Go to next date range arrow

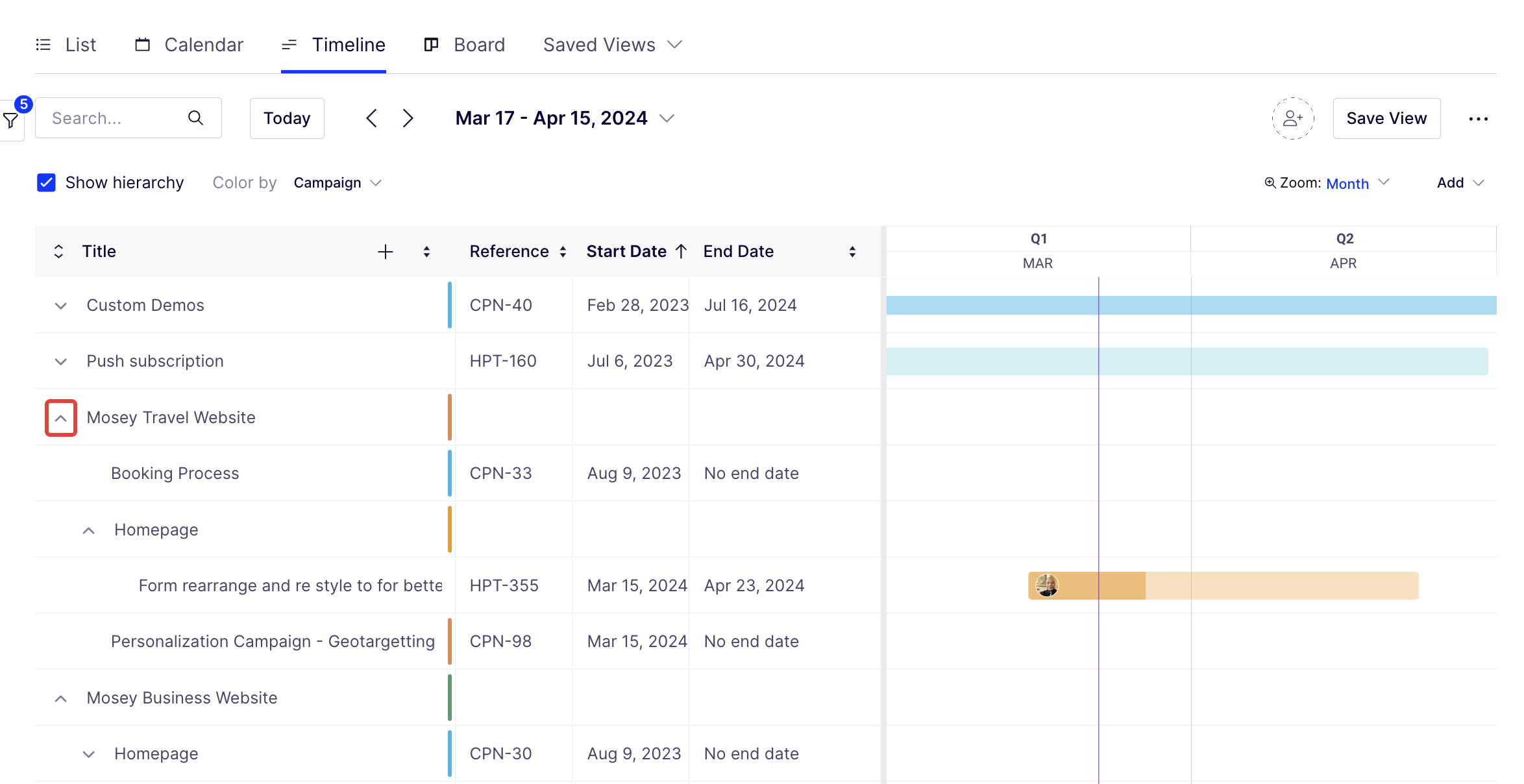[x=408, y=118]
